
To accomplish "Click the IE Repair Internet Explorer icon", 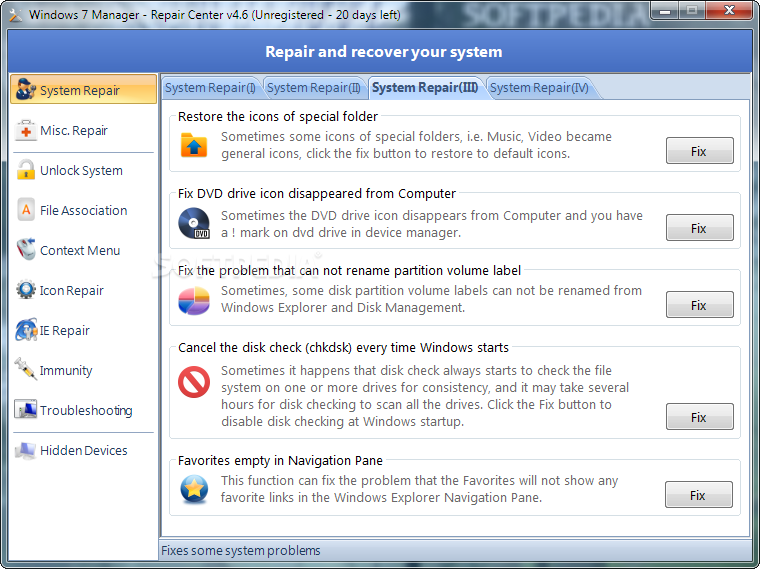I will click(26, 330).
